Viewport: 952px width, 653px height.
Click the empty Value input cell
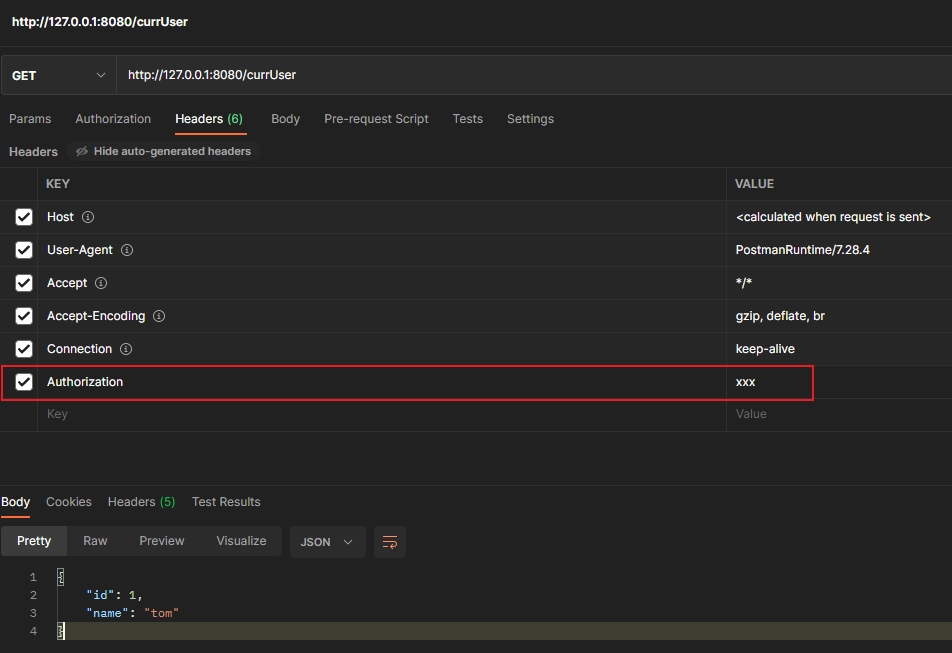(x=839, y=414)
